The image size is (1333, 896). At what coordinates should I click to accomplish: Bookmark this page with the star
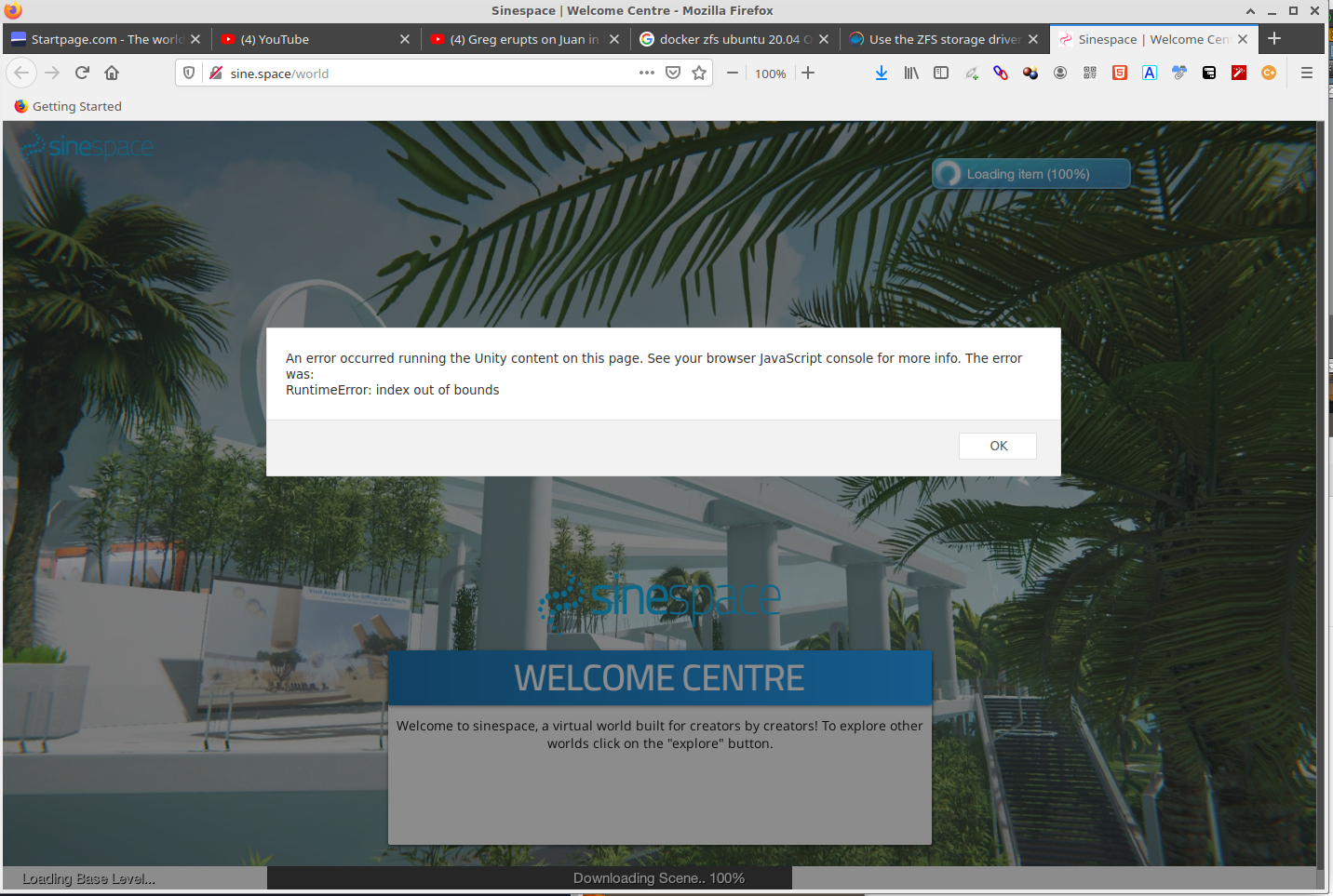tap(699, 73)
